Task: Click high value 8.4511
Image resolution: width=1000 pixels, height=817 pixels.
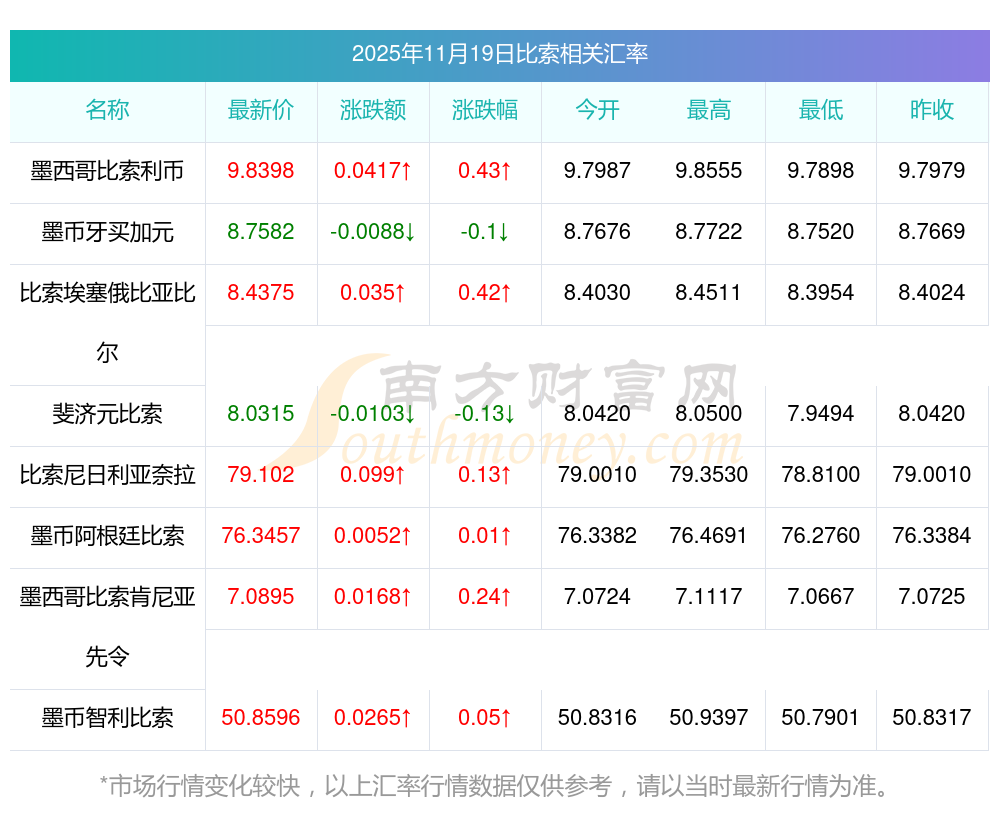Action: (709, 293)
